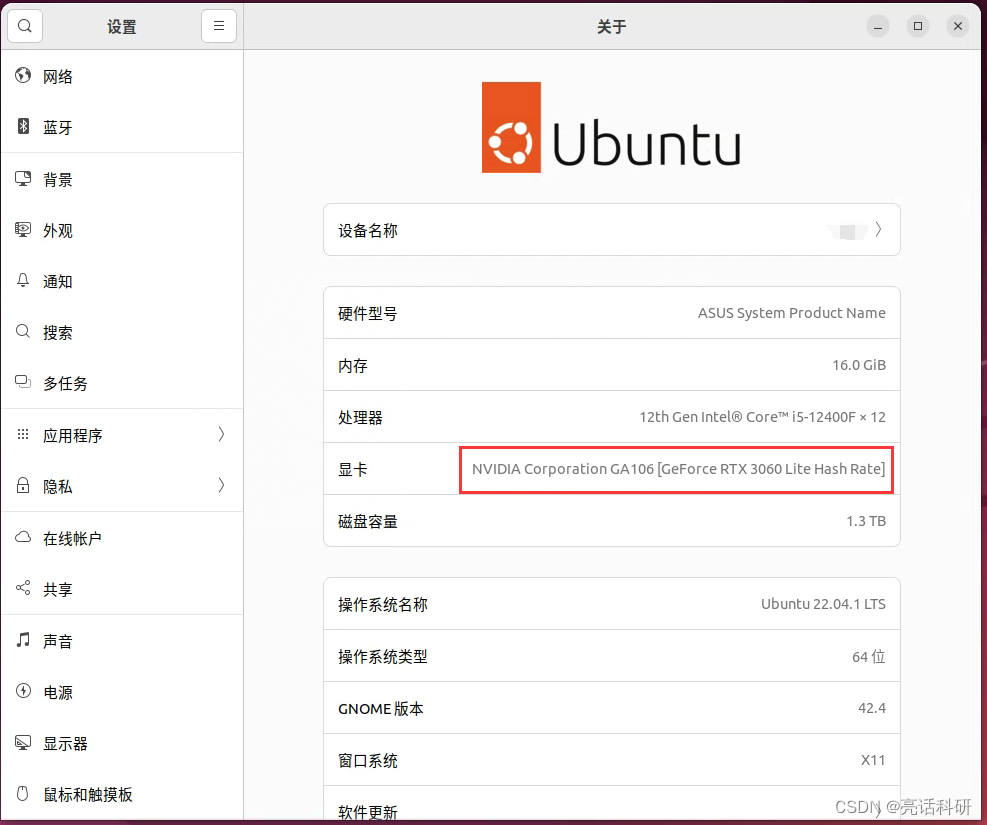Click the grid icon beside 应用程序

pyautogui.click(x=23, y=434)
